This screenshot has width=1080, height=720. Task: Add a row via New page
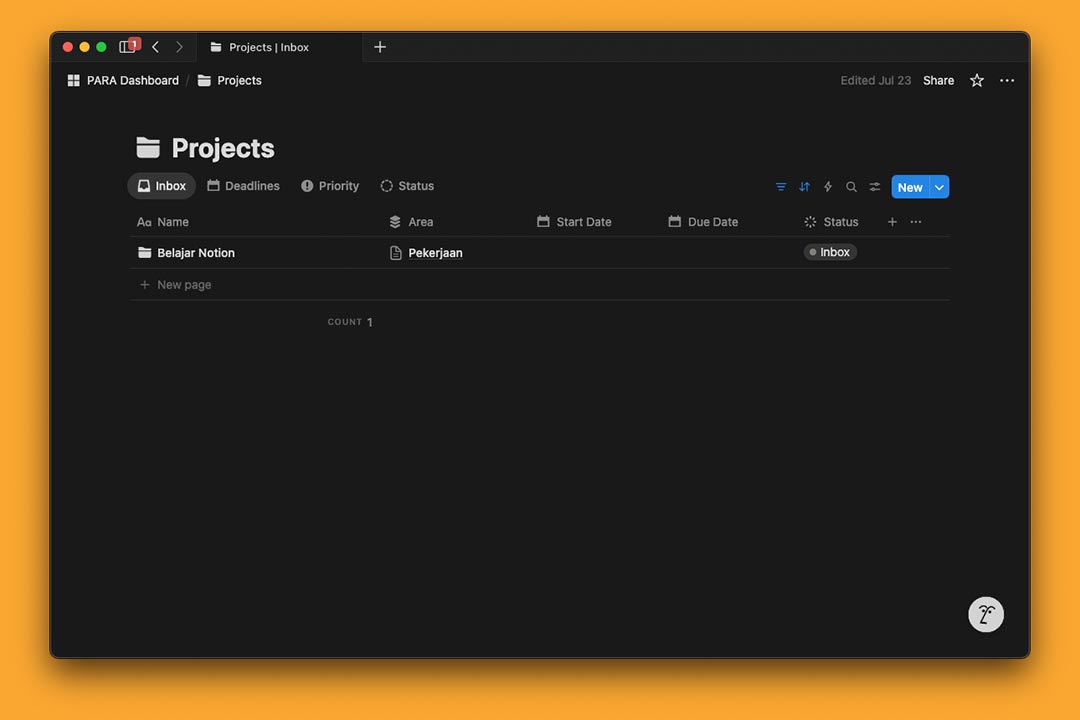pos(175,285)
